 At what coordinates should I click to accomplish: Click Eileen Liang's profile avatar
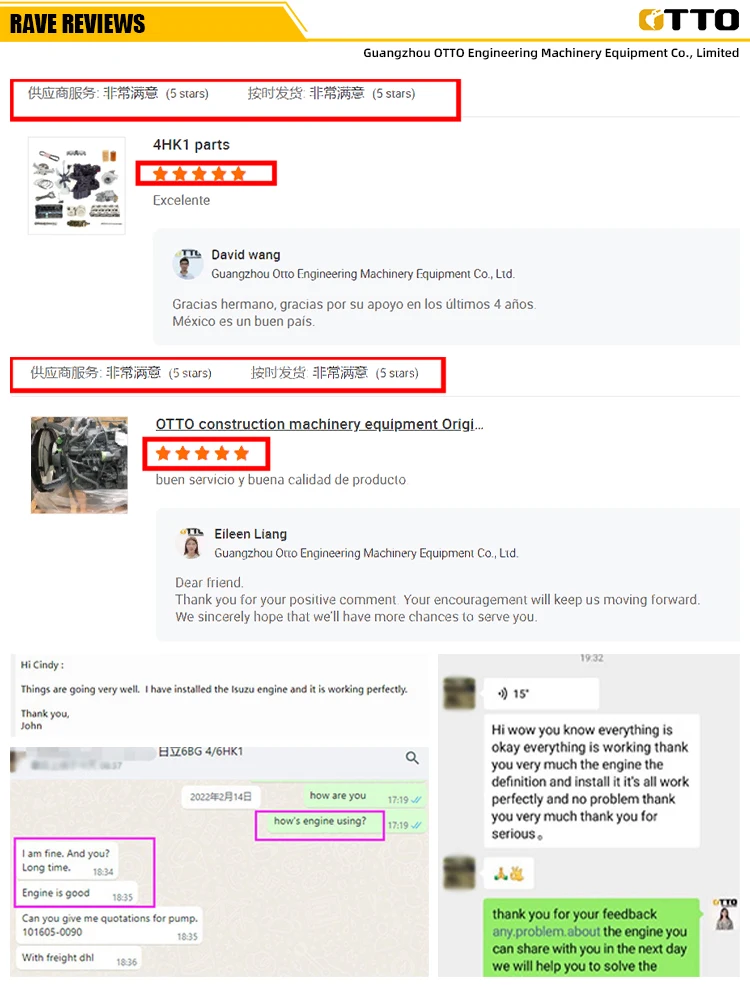(191, 543)
